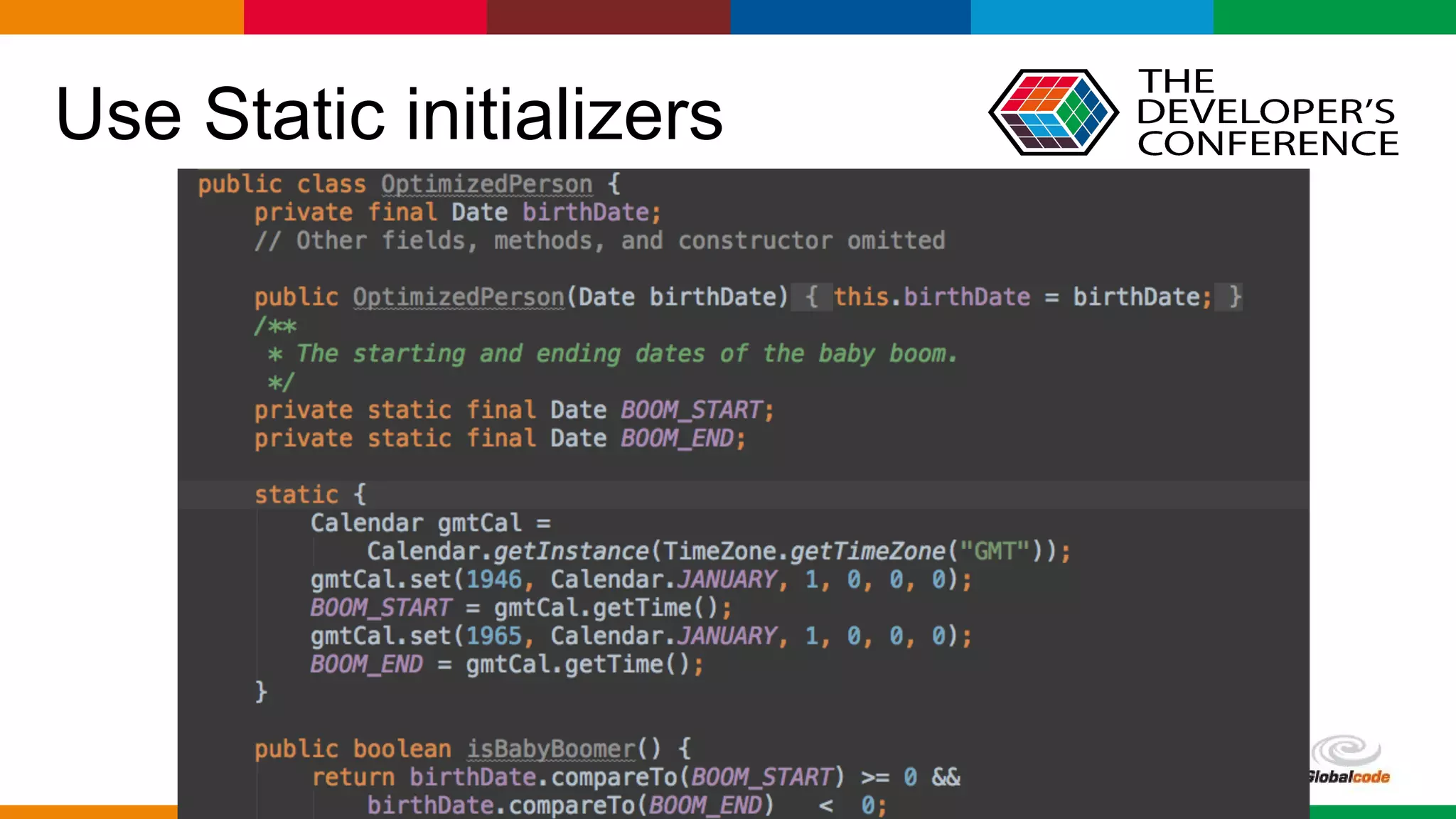Screen dimensions: 1456x819
Task: Click the 'private final Date birthDate;' line
Action: 458,213
